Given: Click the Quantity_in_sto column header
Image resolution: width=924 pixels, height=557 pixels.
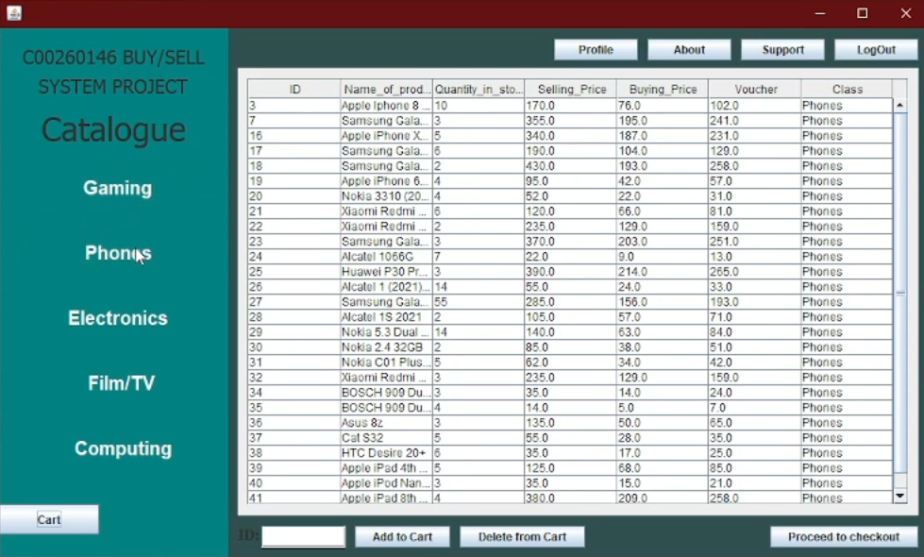Looking at the screenshot, I should coord(478,89).
